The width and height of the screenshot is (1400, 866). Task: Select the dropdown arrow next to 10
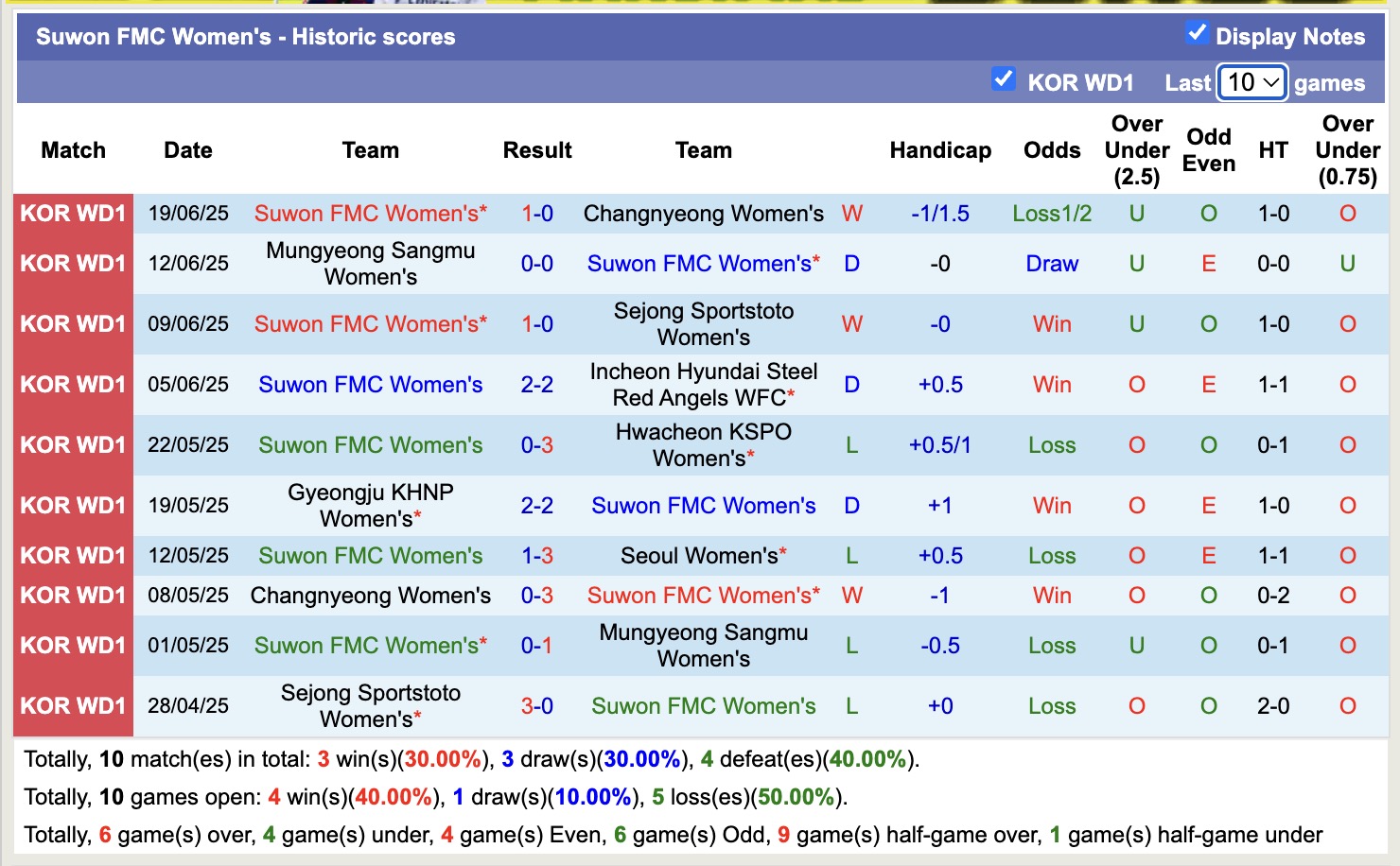point(1270,83)
